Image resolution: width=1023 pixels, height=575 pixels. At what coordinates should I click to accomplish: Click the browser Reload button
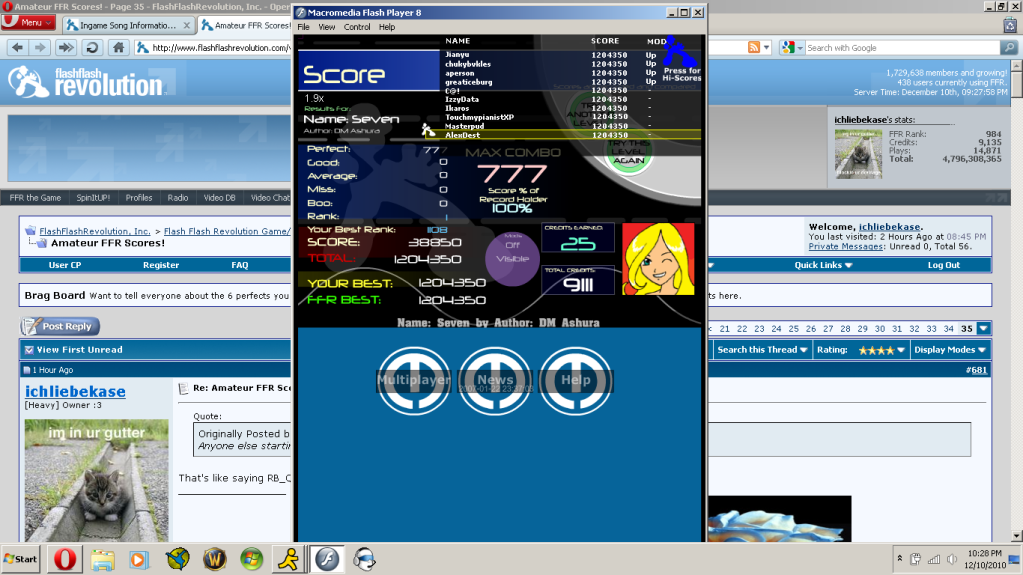pos(92,47)
